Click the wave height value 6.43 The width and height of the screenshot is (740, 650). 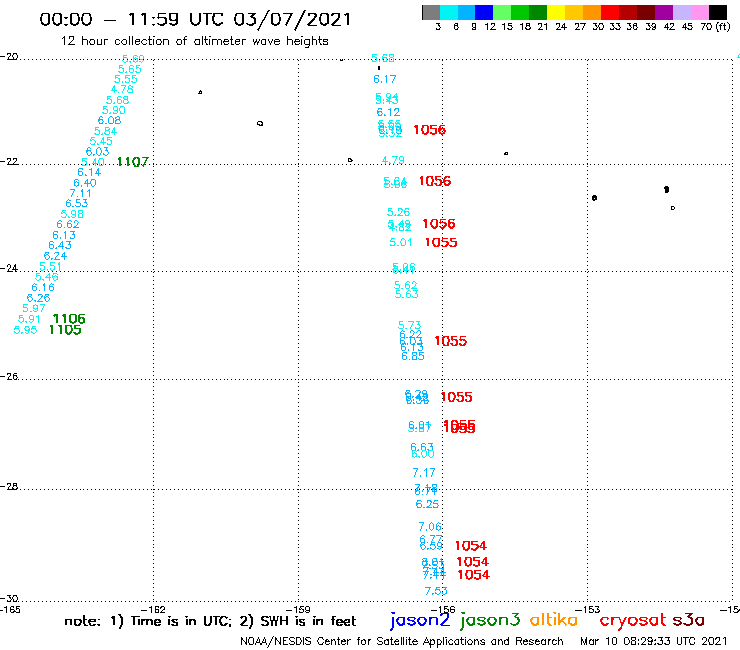[60, 245]
